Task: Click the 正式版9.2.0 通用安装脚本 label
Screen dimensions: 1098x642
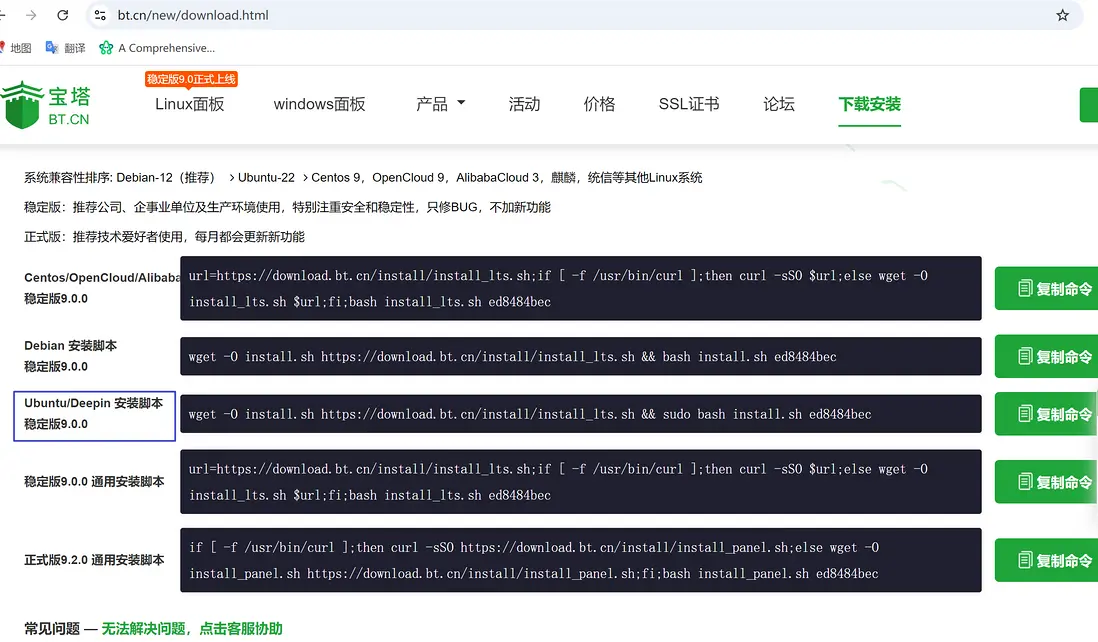Action: [94, 560]
